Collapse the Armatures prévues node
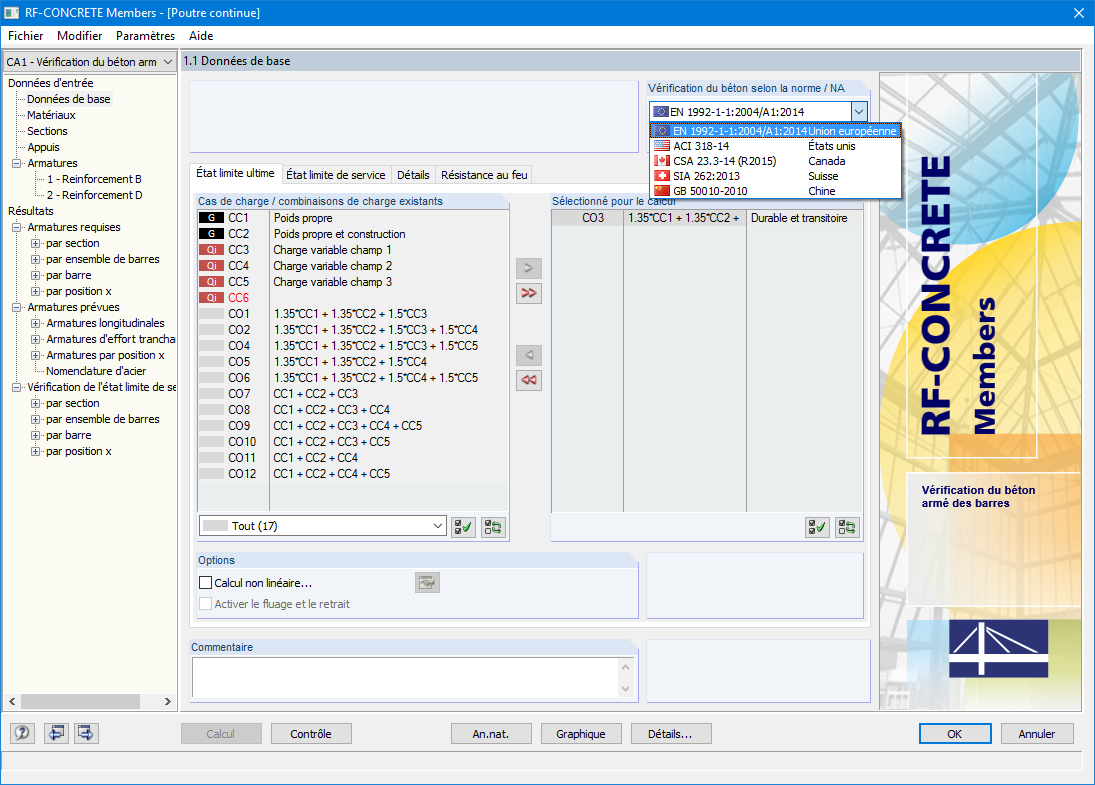This screenshot has height=785, width=1095. click(x=17, y=307)
